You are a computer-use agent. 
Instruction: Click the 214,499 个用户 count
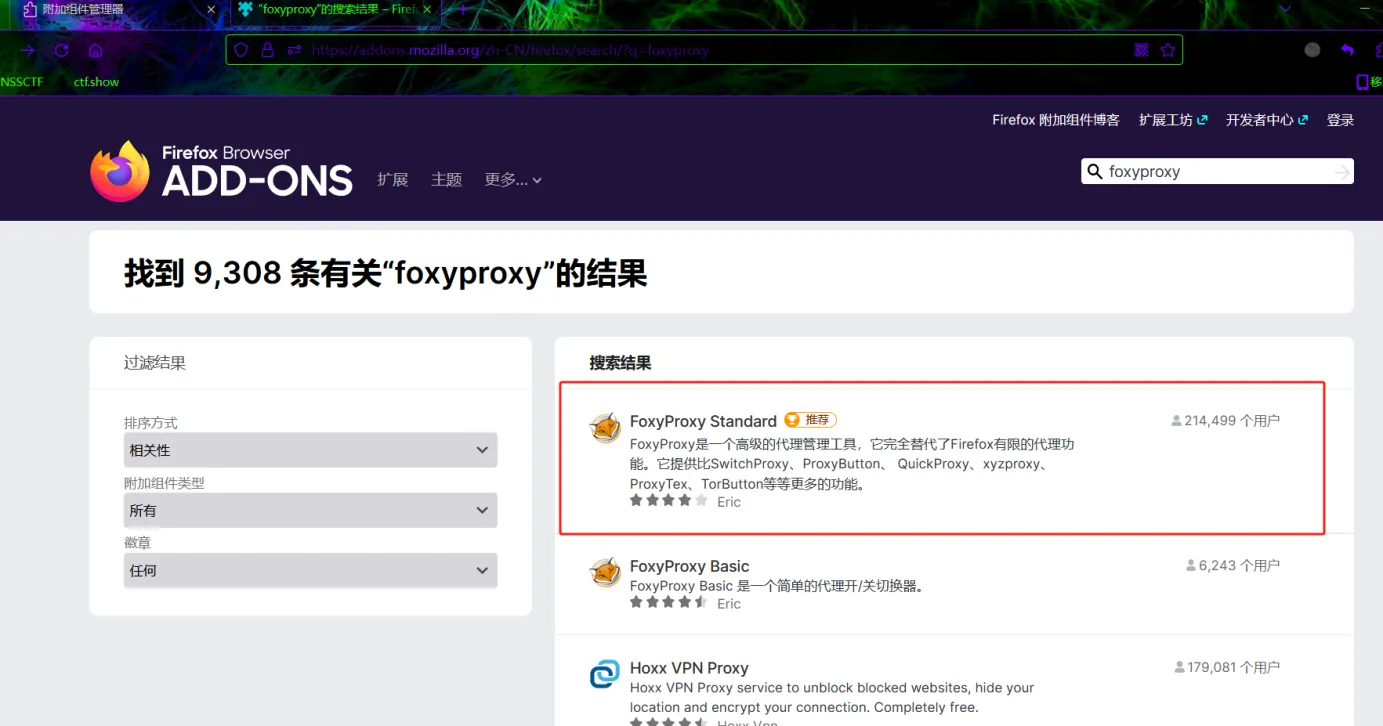tap(1226, 421)
